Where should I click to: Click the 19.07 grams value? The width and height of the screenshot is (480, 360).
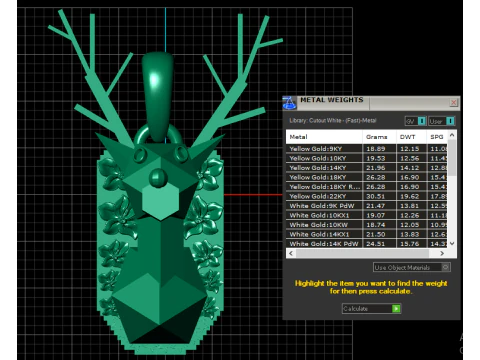pyautogui.click(x=376, y=215)
